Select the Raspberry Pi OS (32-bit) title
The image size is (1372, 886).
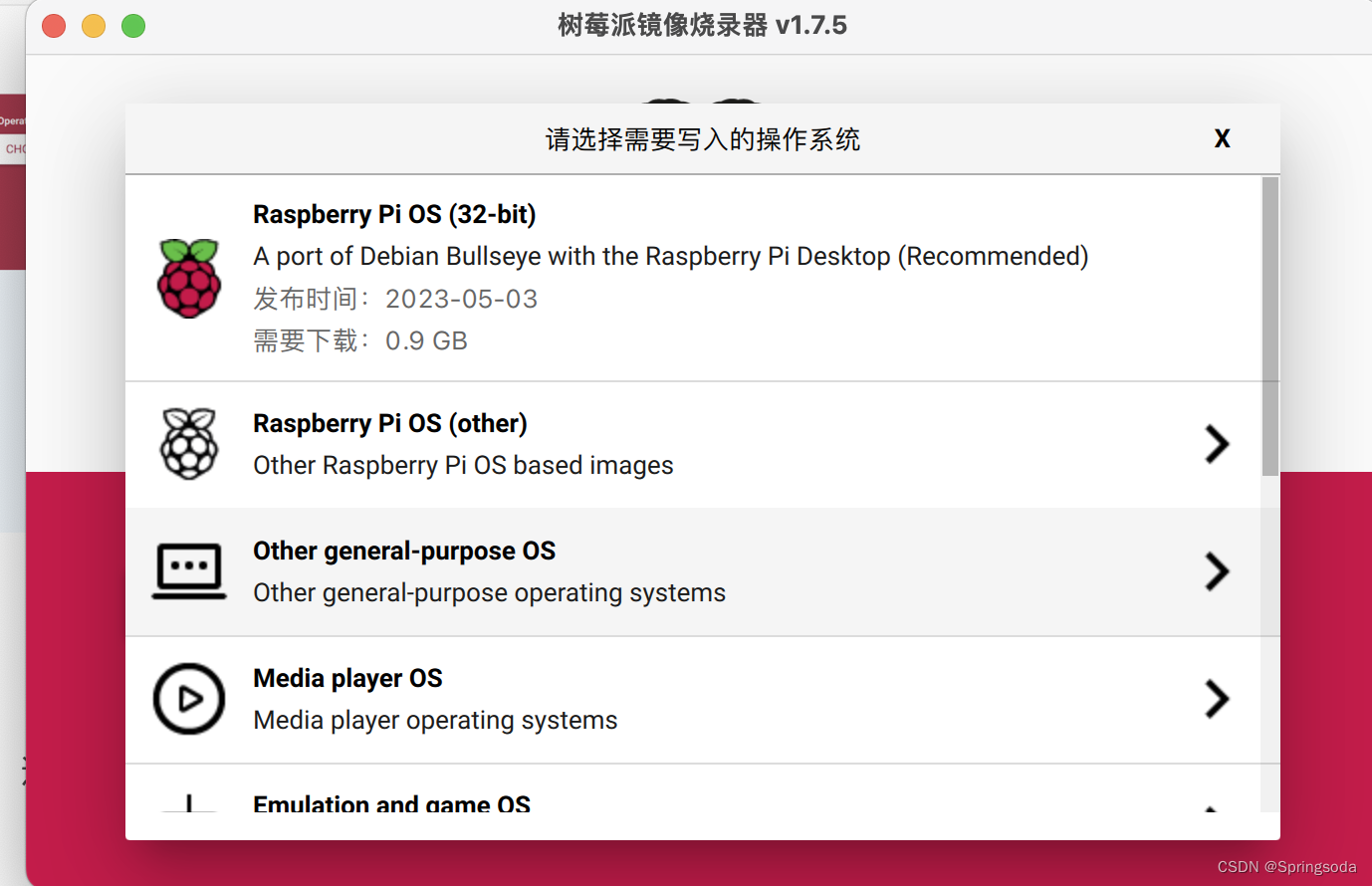394,214
